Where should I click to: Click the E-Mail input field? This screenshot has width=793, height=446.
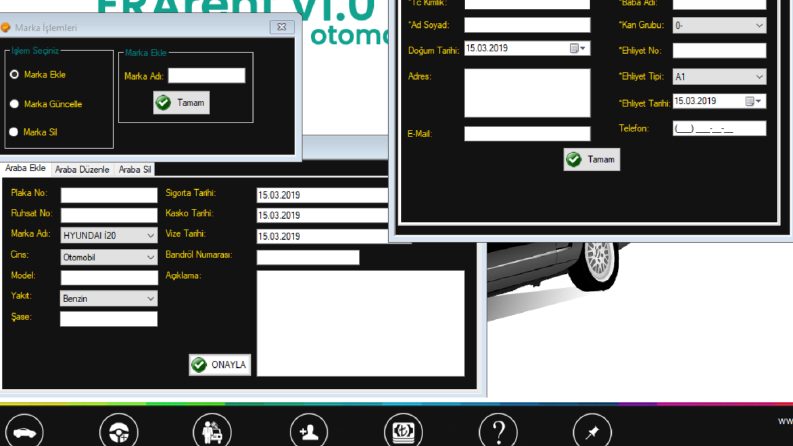click(x=527, y=134)
